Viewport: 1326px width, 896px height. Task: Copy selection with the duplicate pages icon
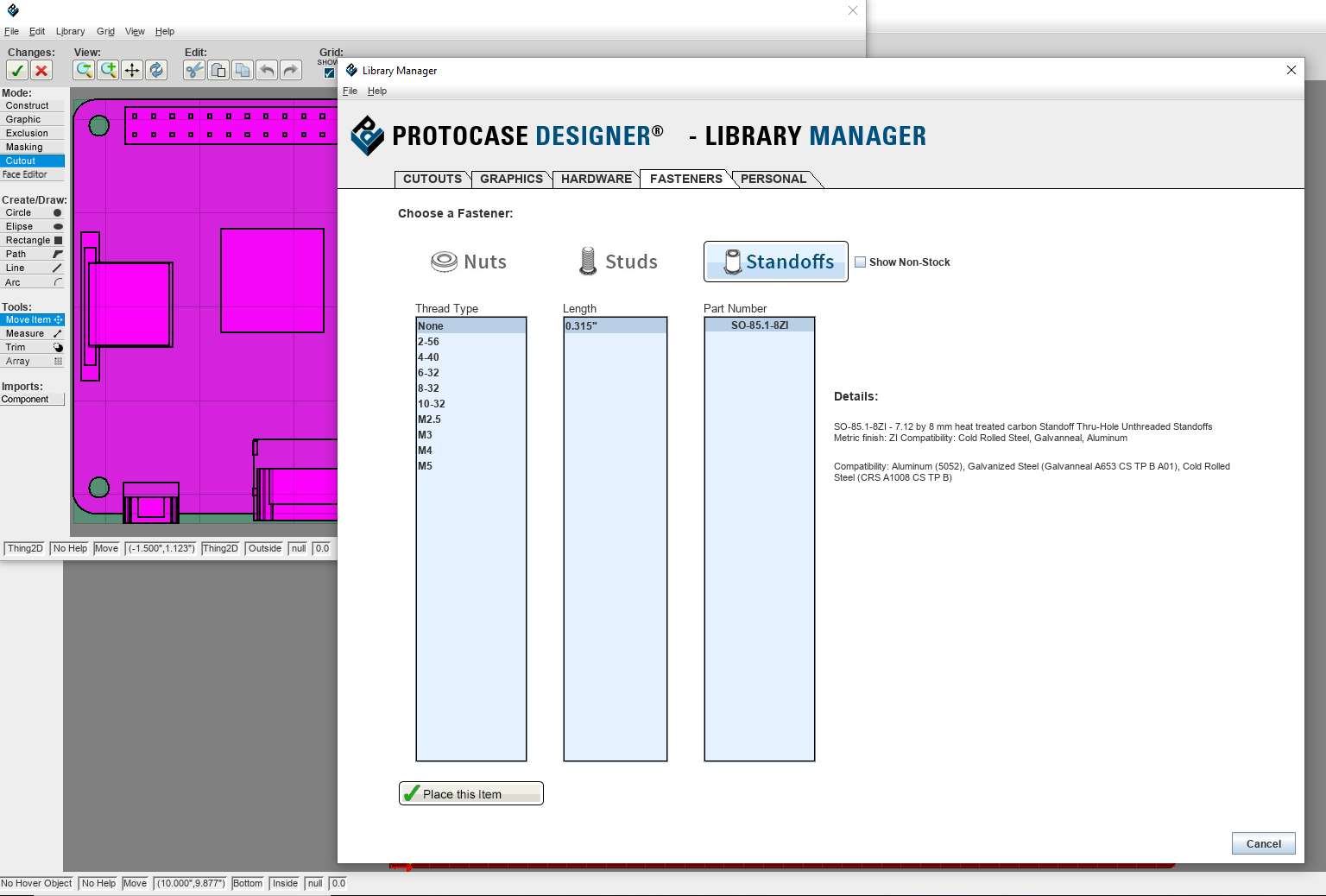coord(243,70)
